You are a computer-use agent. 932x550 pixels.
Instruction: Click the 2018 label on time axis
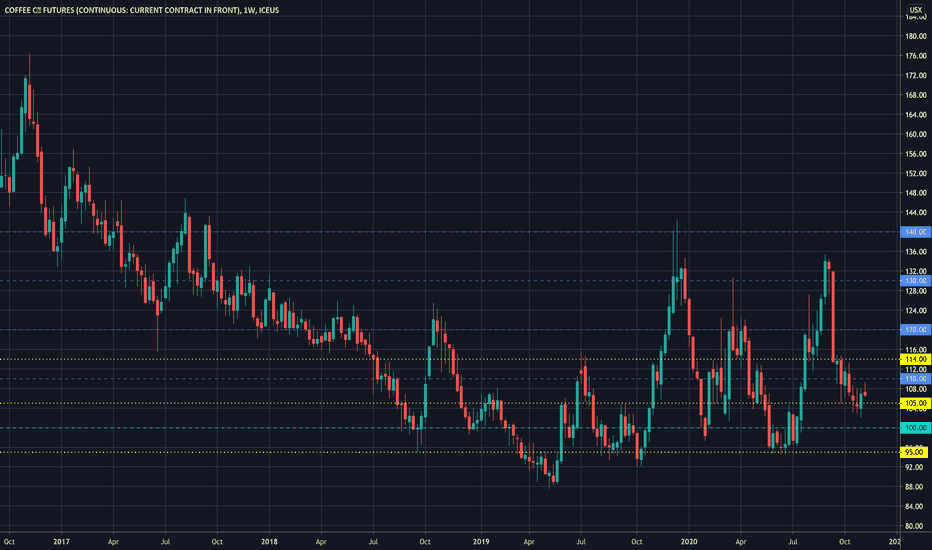pos(269,542)
